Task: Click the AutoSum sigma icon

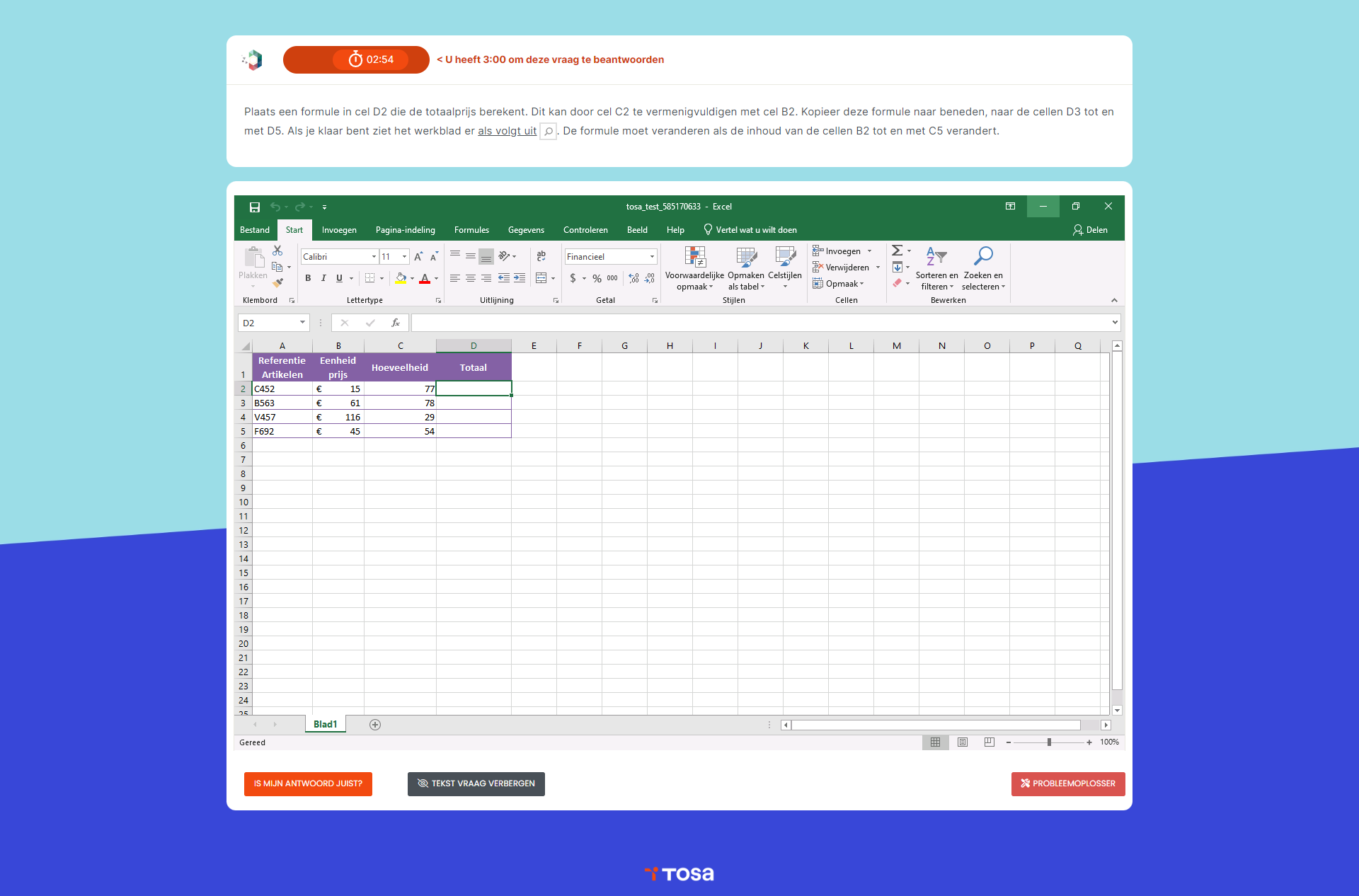Action: pyautogui.click(x=897, y=251)
